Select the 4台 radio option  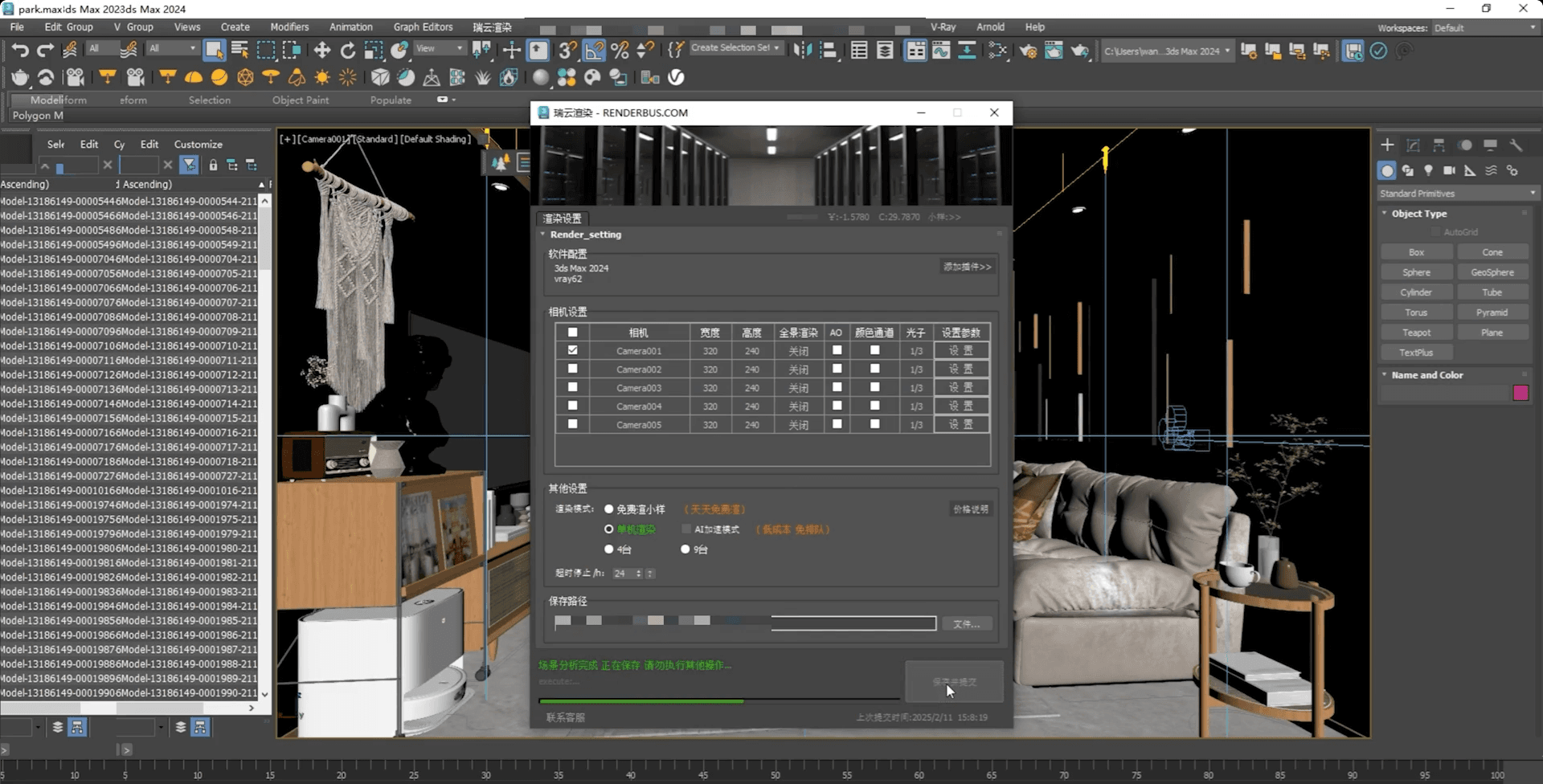[x=608, y=549]
